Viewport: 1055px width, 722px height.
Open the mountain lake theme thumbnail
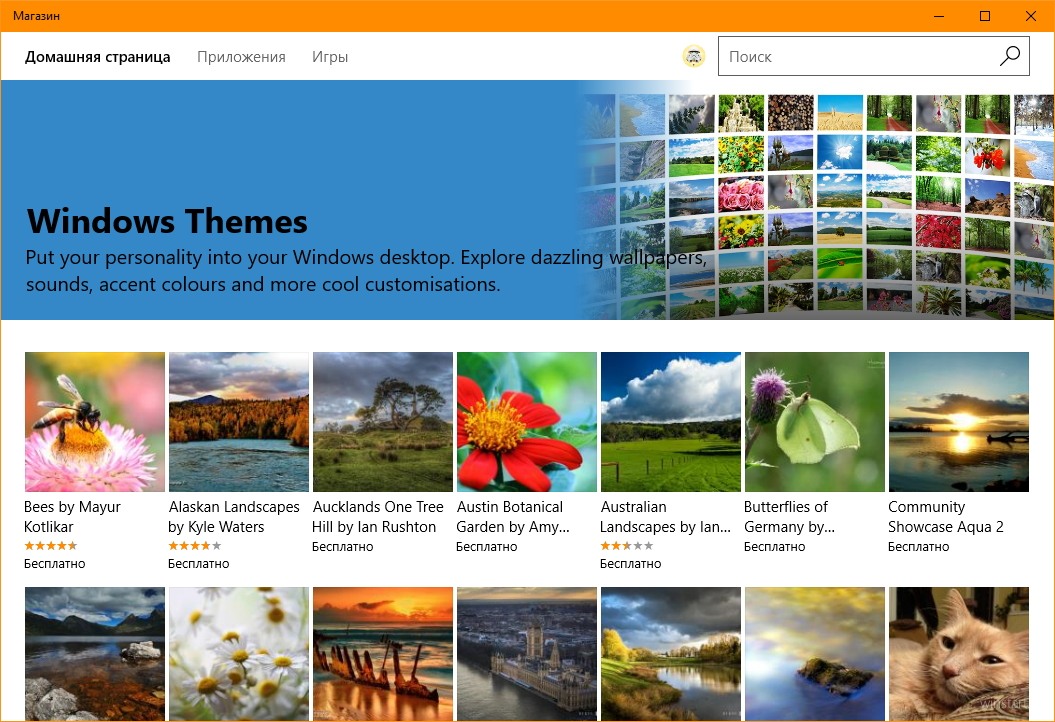click(95, 654)
